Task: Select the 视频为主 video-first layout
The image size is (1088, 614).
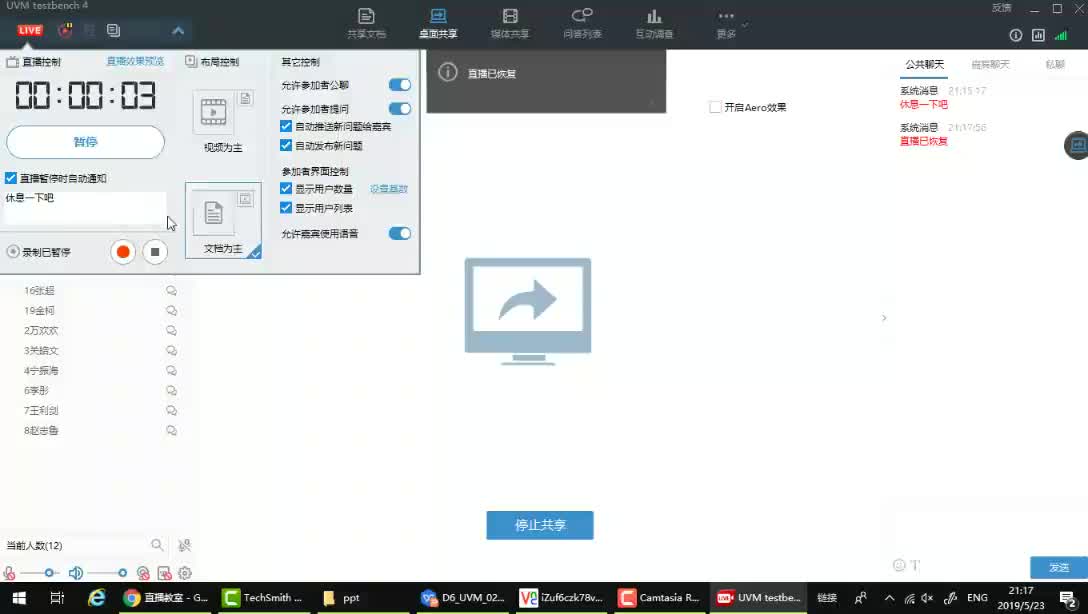Action: tap(223, 121)
